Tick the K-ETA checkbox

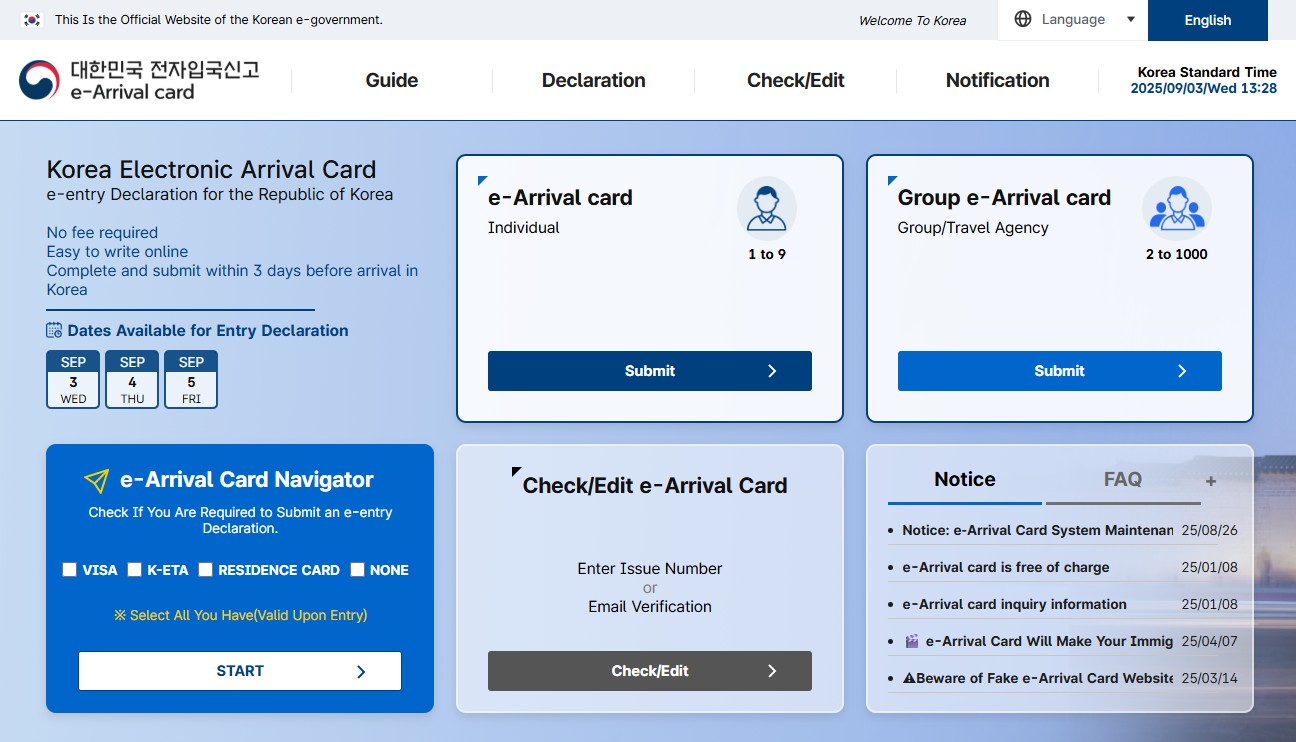134,570
